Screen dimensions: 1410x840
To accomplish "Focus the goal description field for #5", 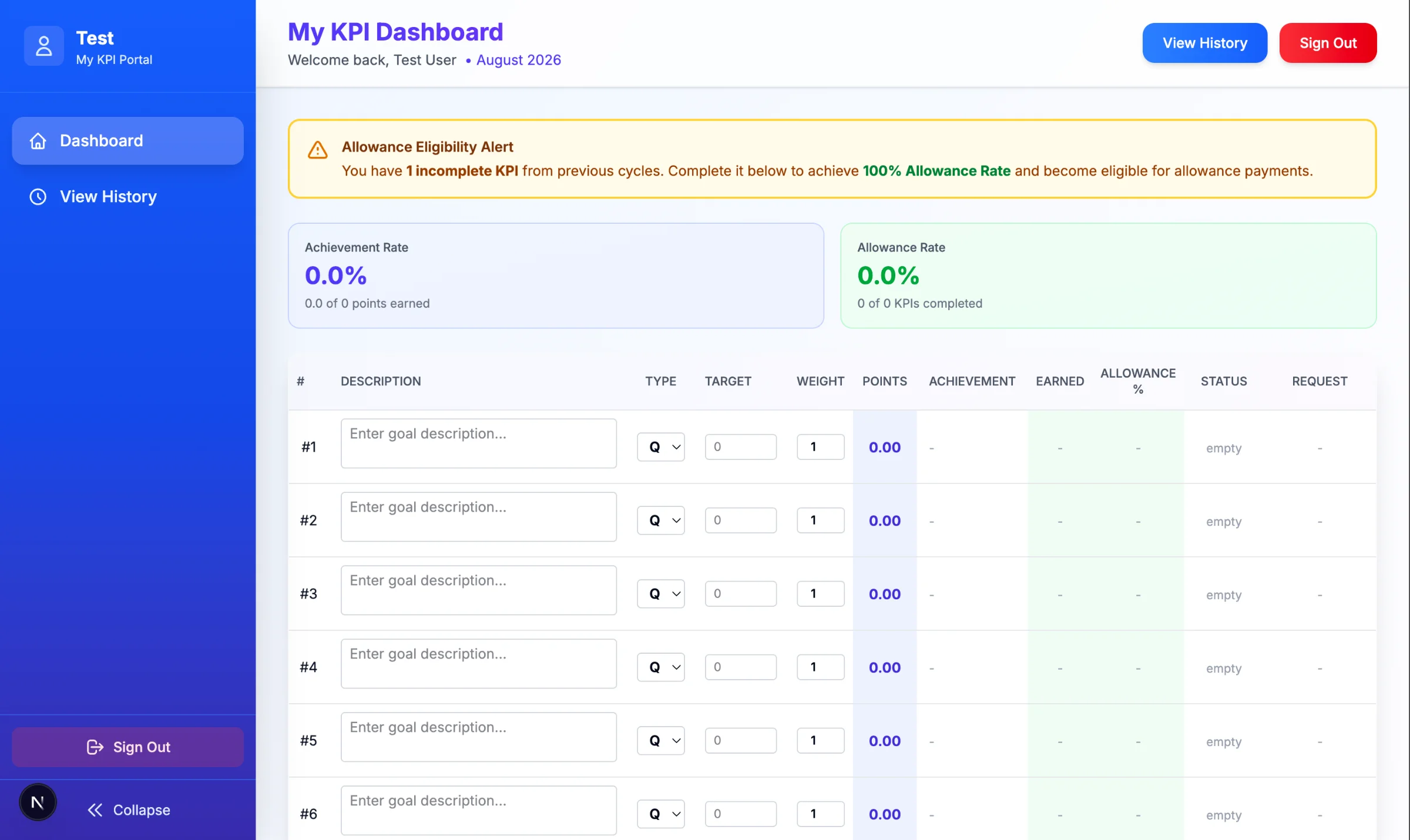I will (x=479, y=737).
